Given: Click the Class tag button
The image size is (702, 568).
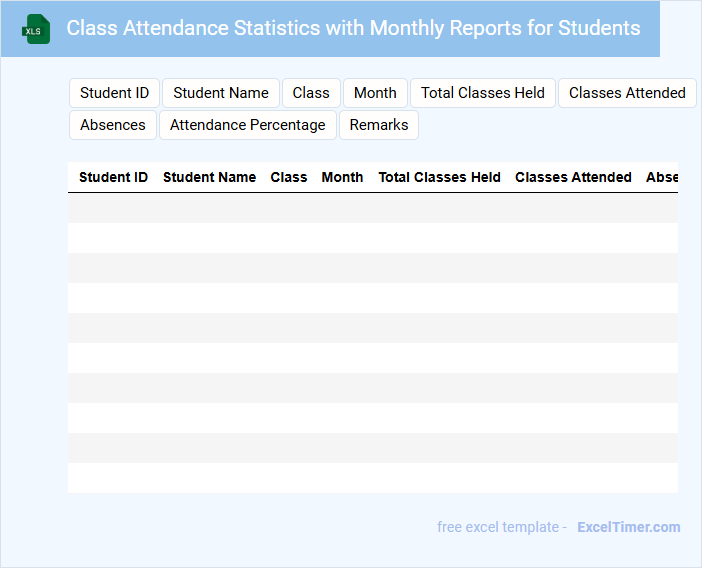Looking at the screenshot, I should (311, 93).
